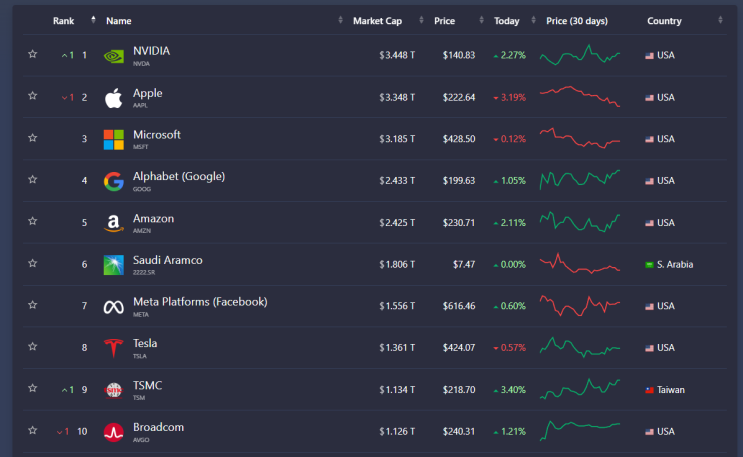Click the NVIDIA logo icon
This screenshot has width=743, height=457.
114,56
